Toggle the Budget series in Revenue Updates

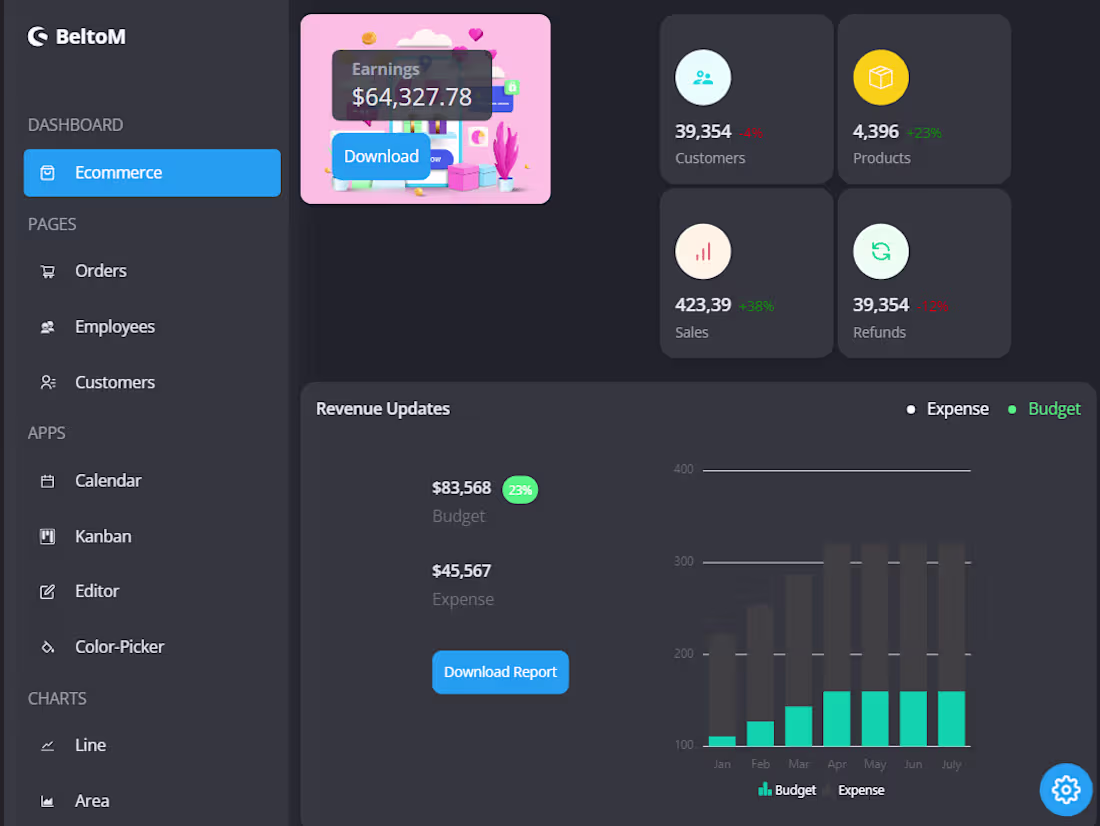pyautogui.click(x=1044, y=409)
